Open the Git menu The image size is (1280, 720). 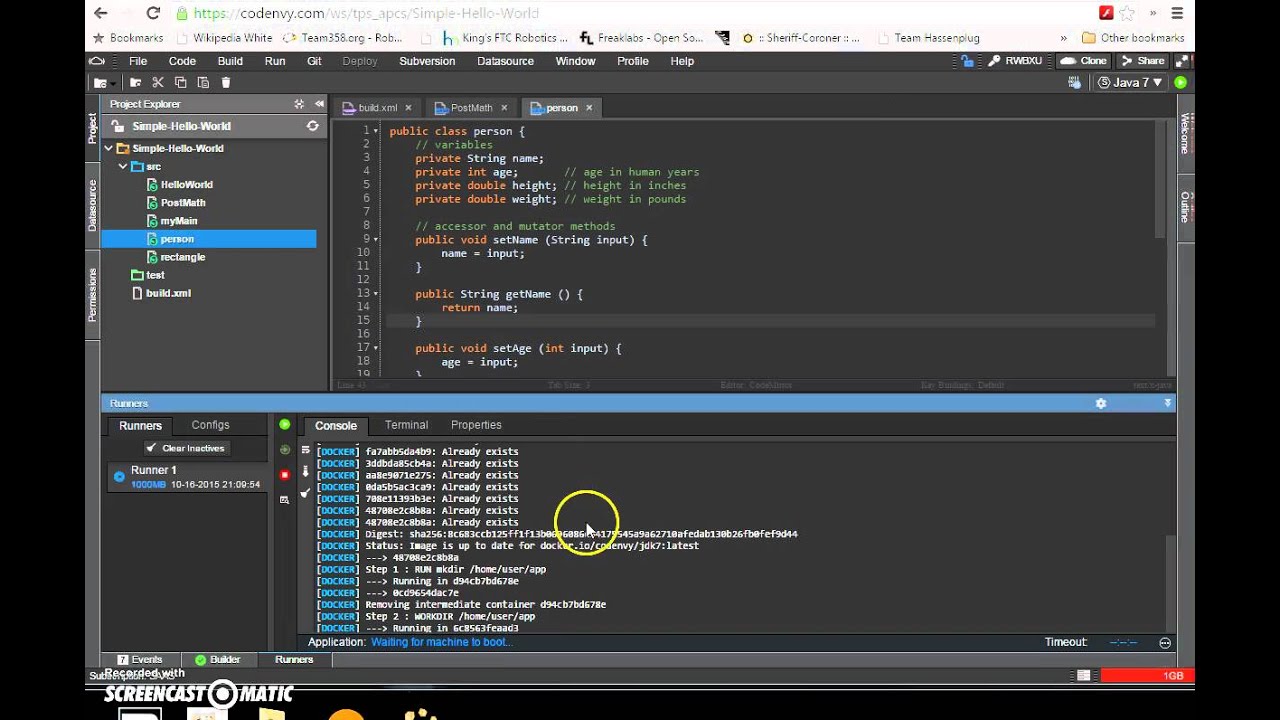click(314, 61)
